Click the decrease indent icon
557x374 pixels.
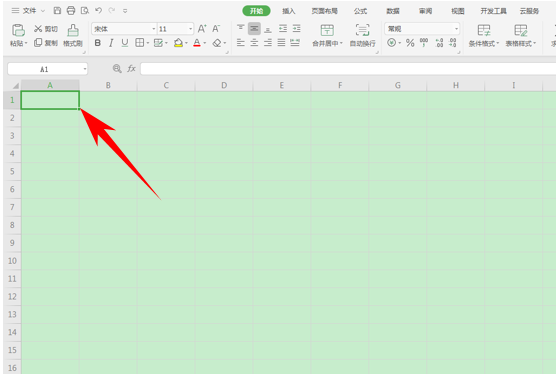click(x=283, y=28)
